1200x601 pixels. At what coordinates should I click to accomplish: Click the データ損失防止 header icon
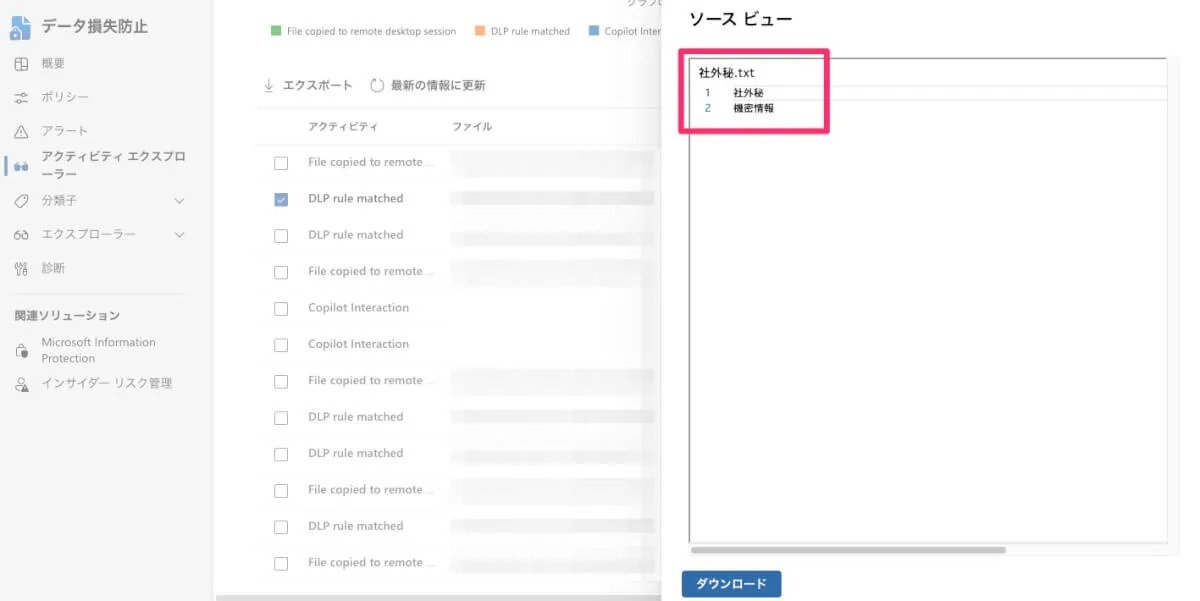point(21,28)
